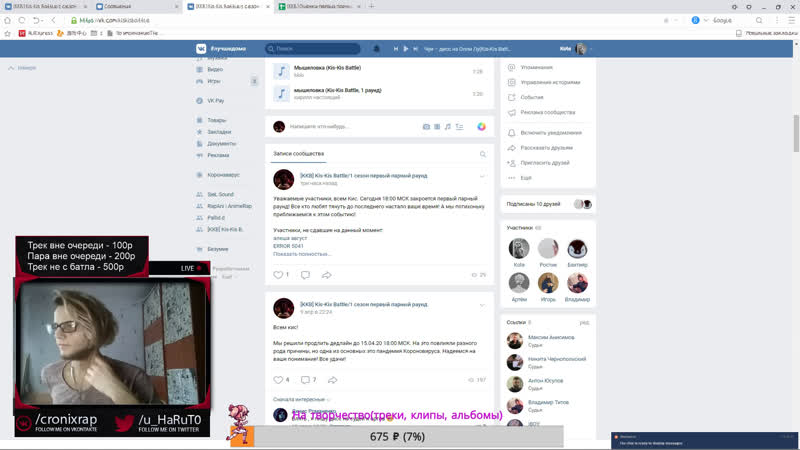Open 'Подписаны 10 друзей' block
Viewport: 800px width, 450px height.
coord(548,204)
